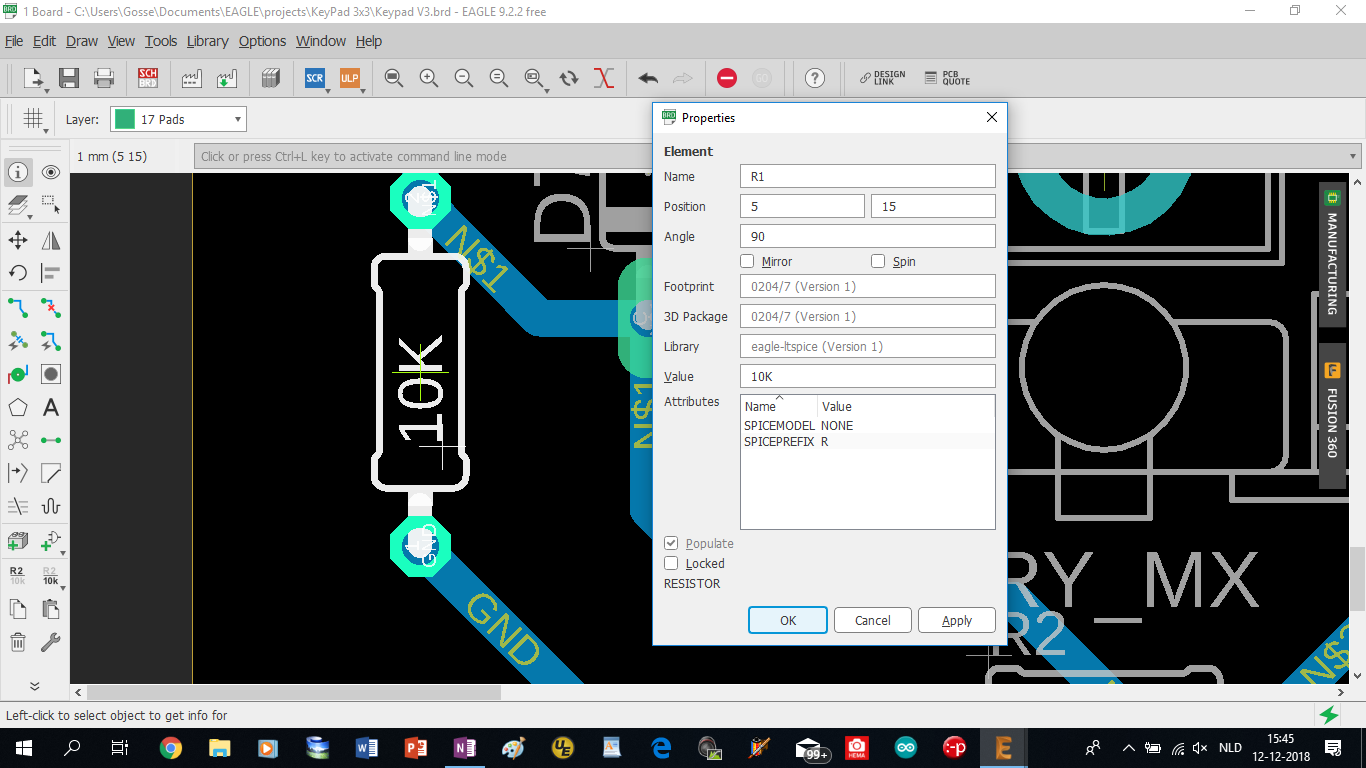Click the PCB Quote button
This screenshot has height=768, width=1366.
point(947,78)
